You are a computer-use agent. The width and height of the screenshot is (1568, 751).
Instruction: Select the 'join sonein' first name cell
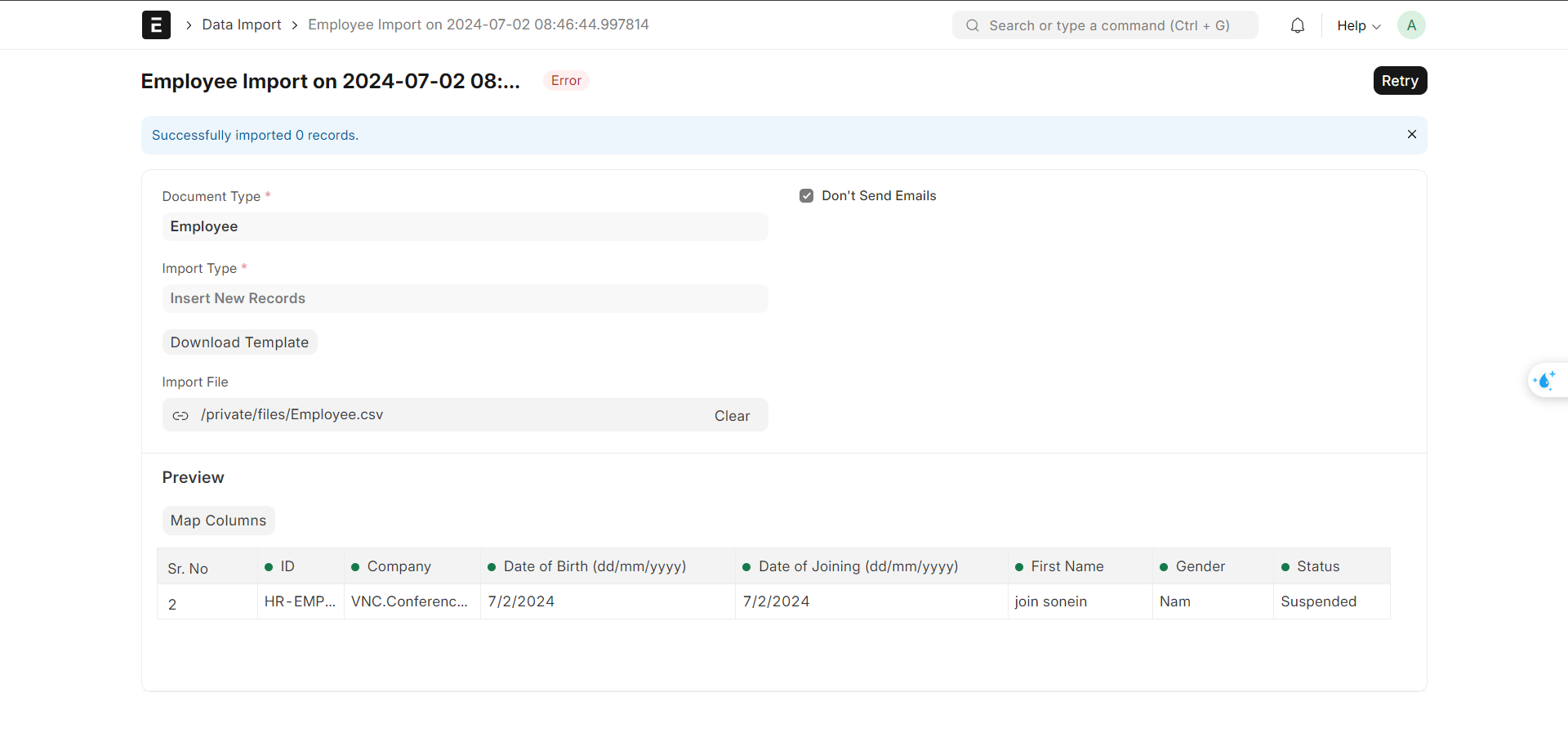(x=1080, y=601)
